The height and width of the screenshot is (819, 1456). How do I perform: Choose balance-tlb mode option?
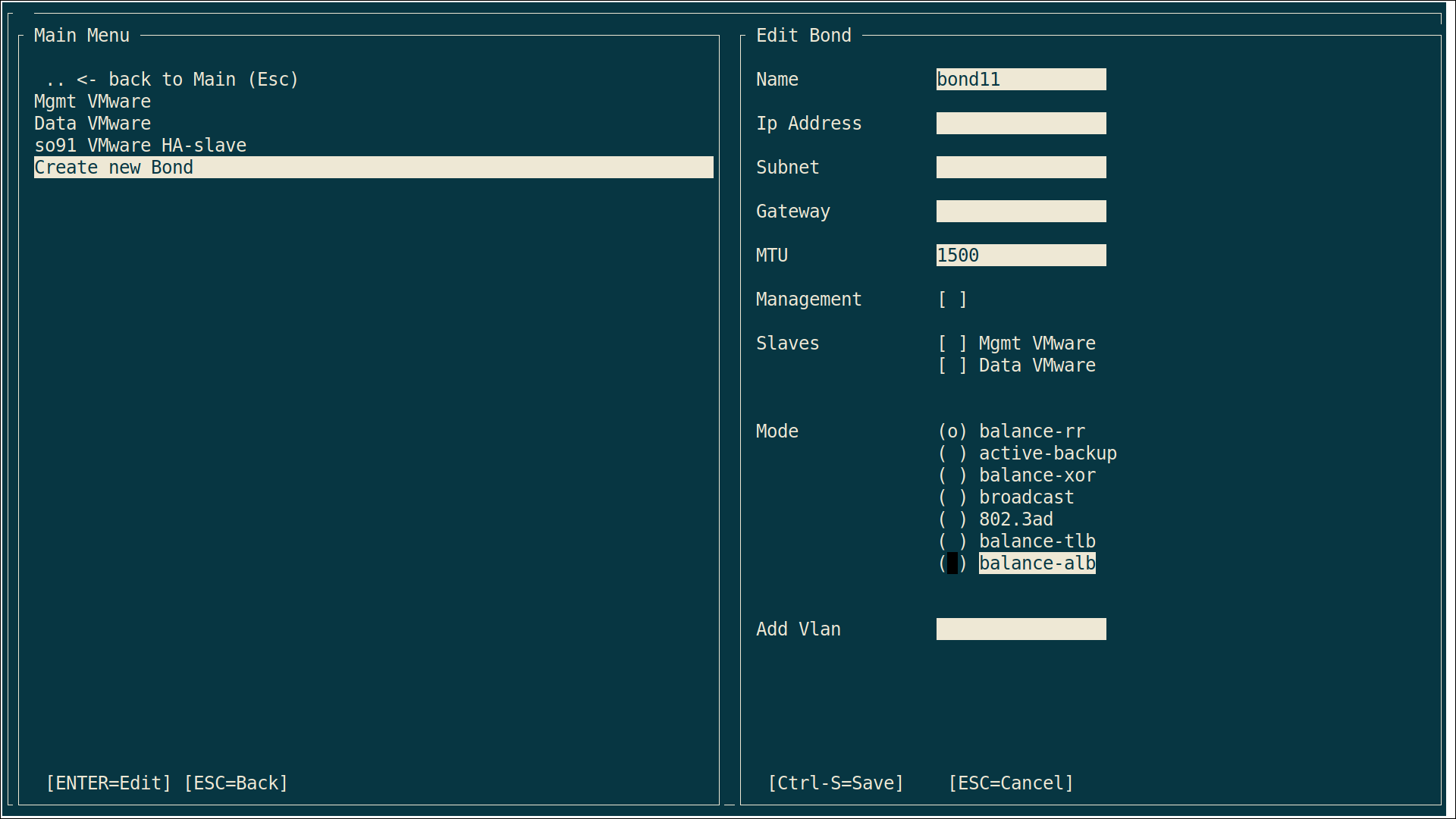click(x=952, y=541)
